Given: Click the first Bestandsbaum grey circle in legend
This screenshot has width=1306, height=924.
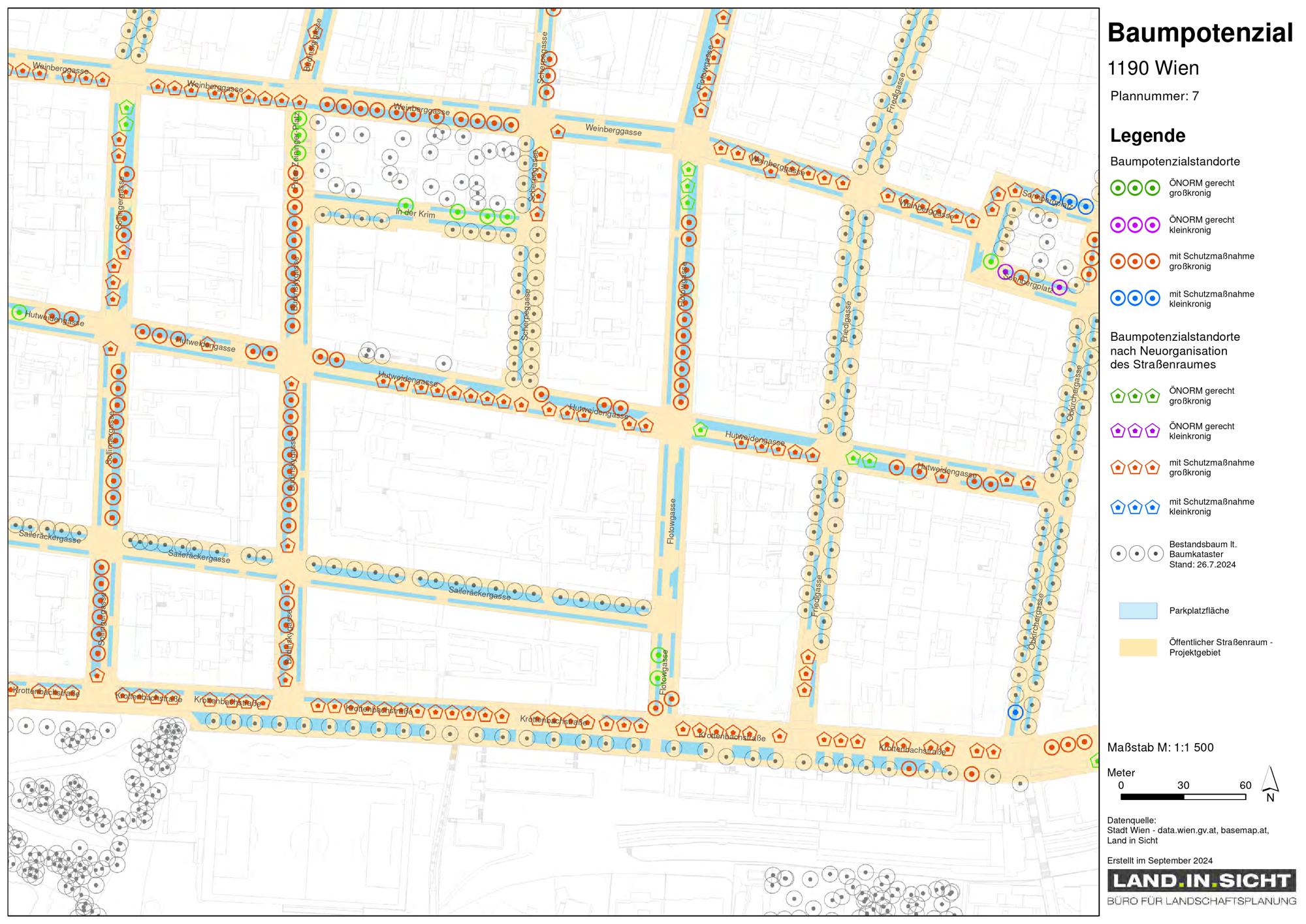Looking at the screenshot, I should tap(1119, 554).
